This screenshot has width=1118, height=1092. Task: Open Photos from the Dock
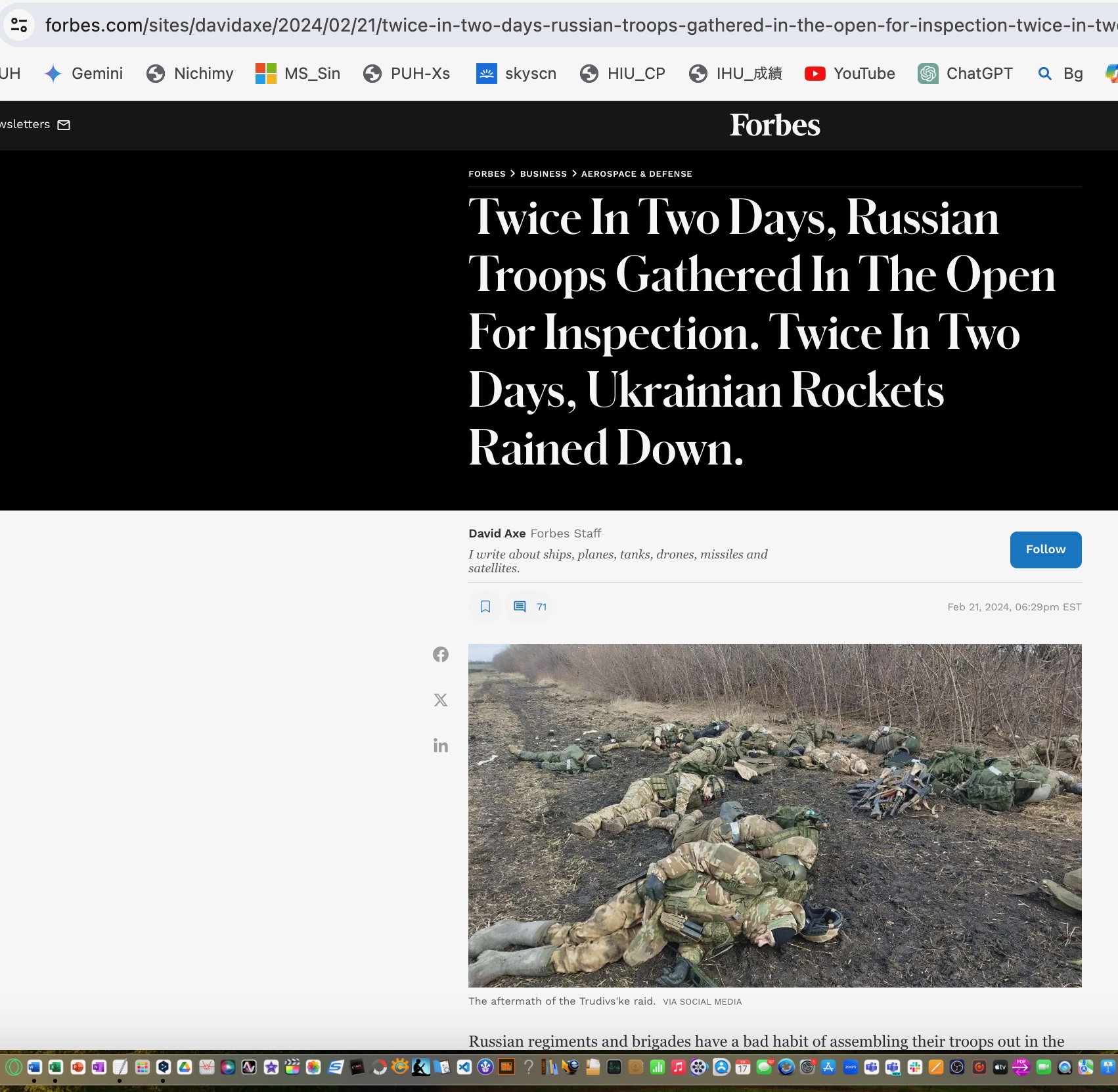tap(313, 1067)
